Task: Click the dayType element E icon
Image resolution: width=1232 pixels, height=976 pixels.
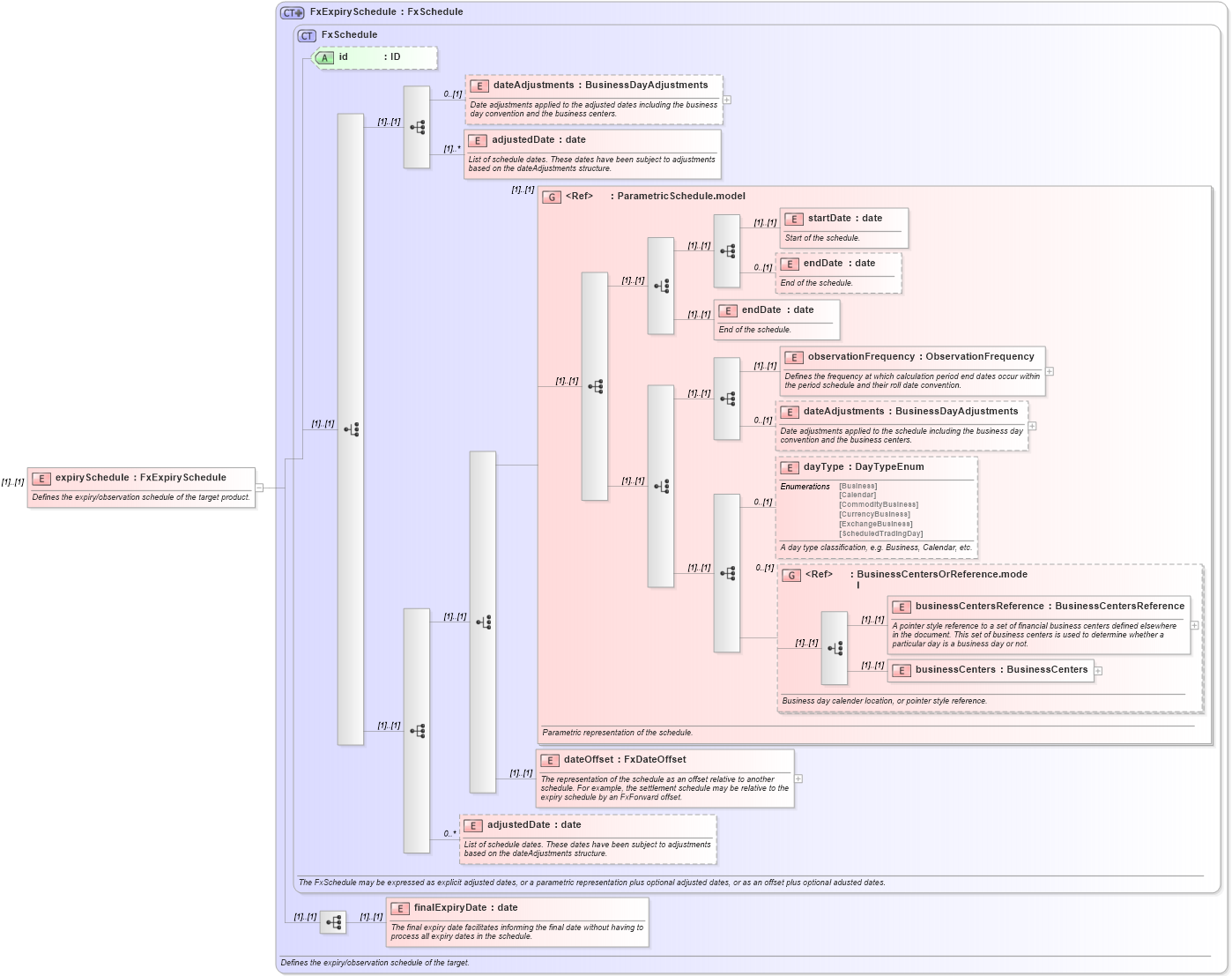Action: click(x=790, y=467)
